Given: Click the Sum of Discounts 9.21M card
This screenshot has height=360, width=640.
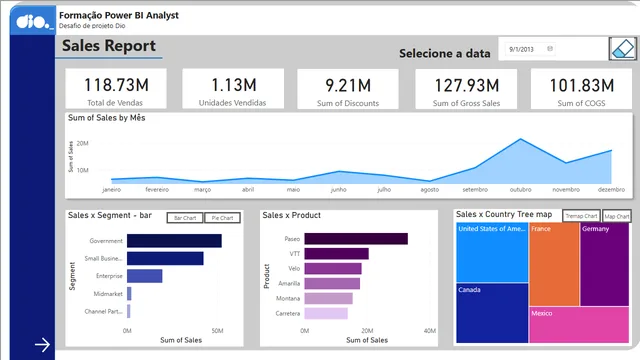Looking at the screenshot, I should point(348,89).
